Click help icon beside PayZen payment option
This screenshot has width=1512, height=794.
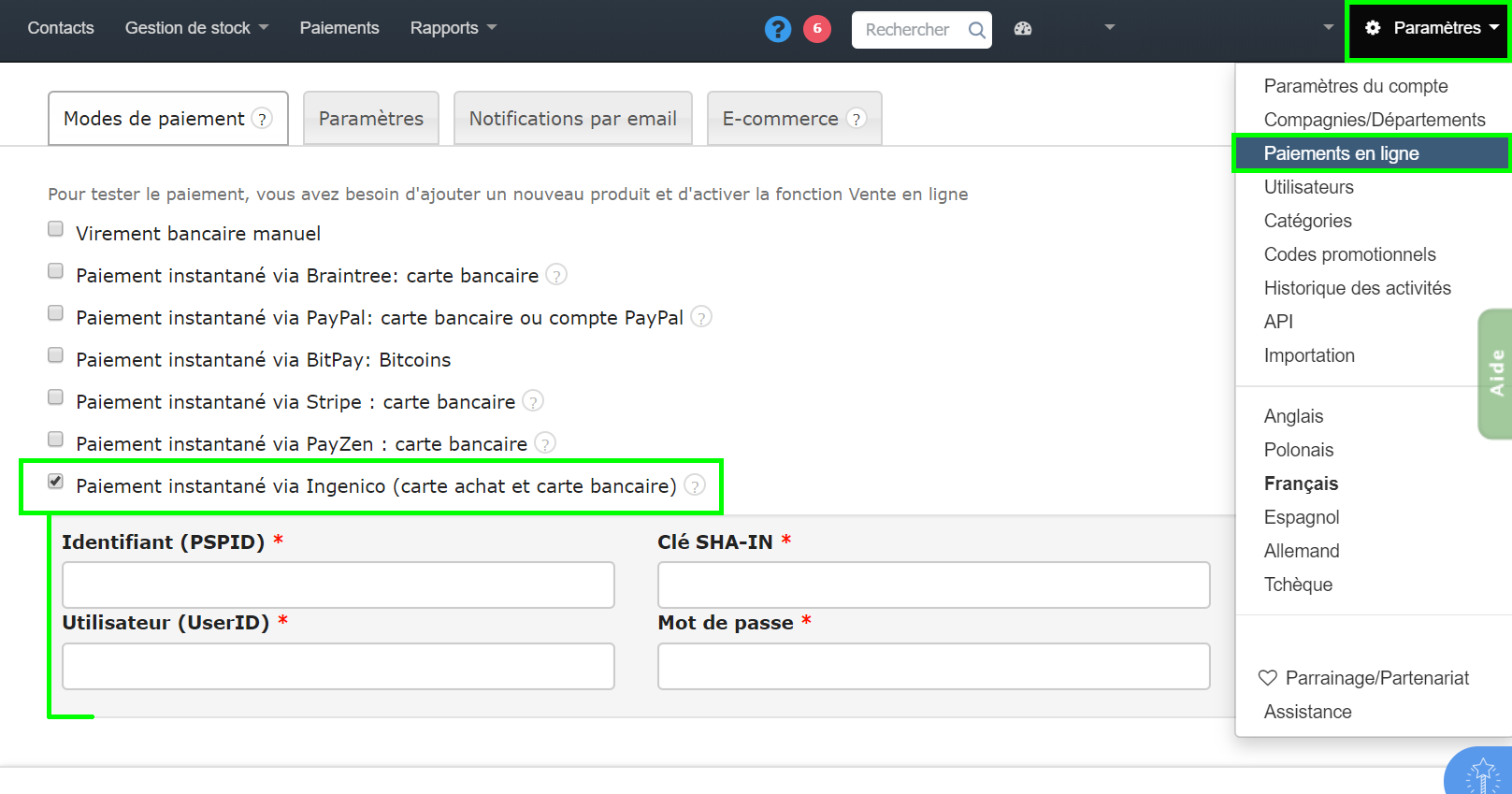[x=545, y=443]
